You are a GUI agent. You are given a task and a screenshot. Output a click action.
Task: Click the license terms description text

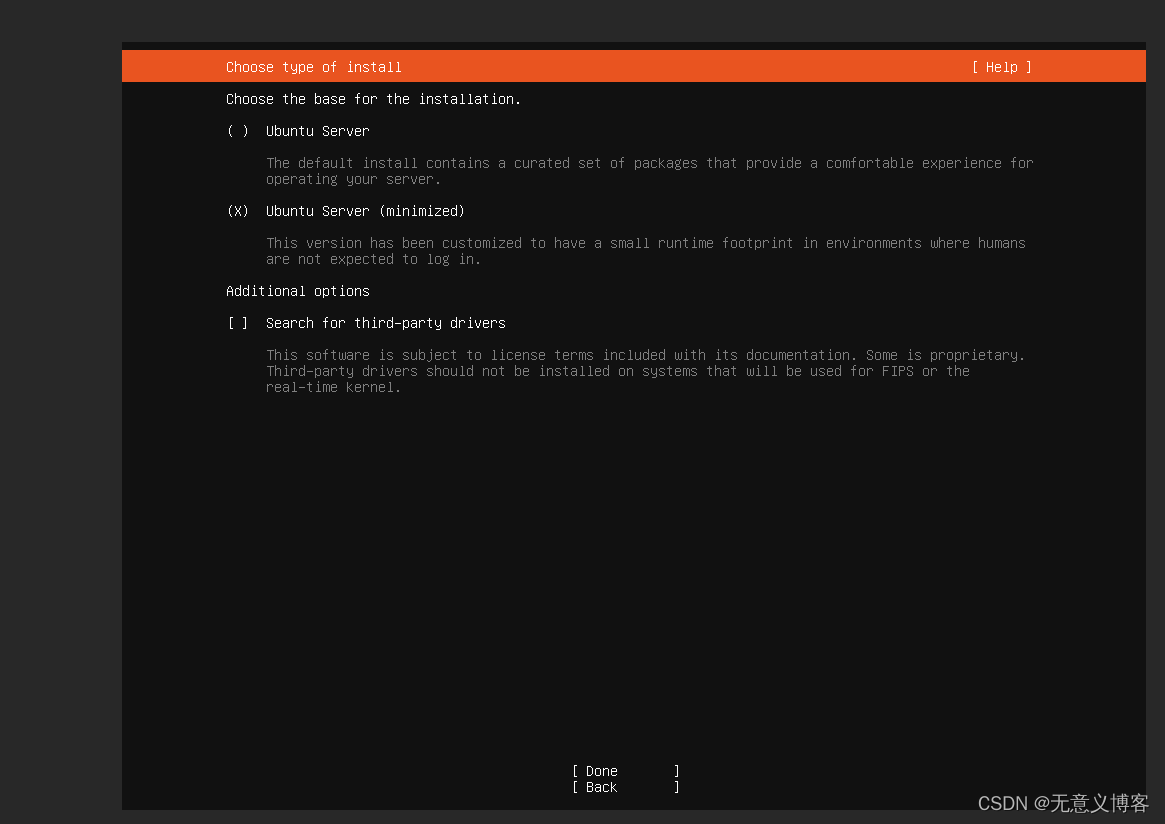click(x=646, y=371)
